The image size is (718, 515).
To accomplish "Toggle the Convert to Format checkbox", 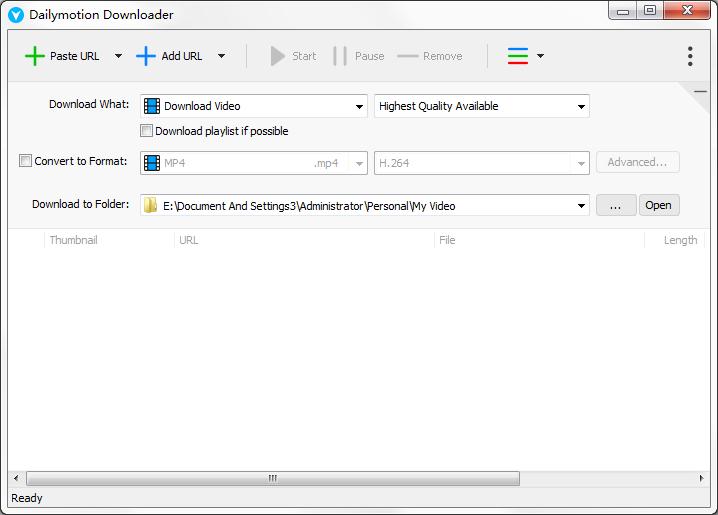I will [26, 161].
